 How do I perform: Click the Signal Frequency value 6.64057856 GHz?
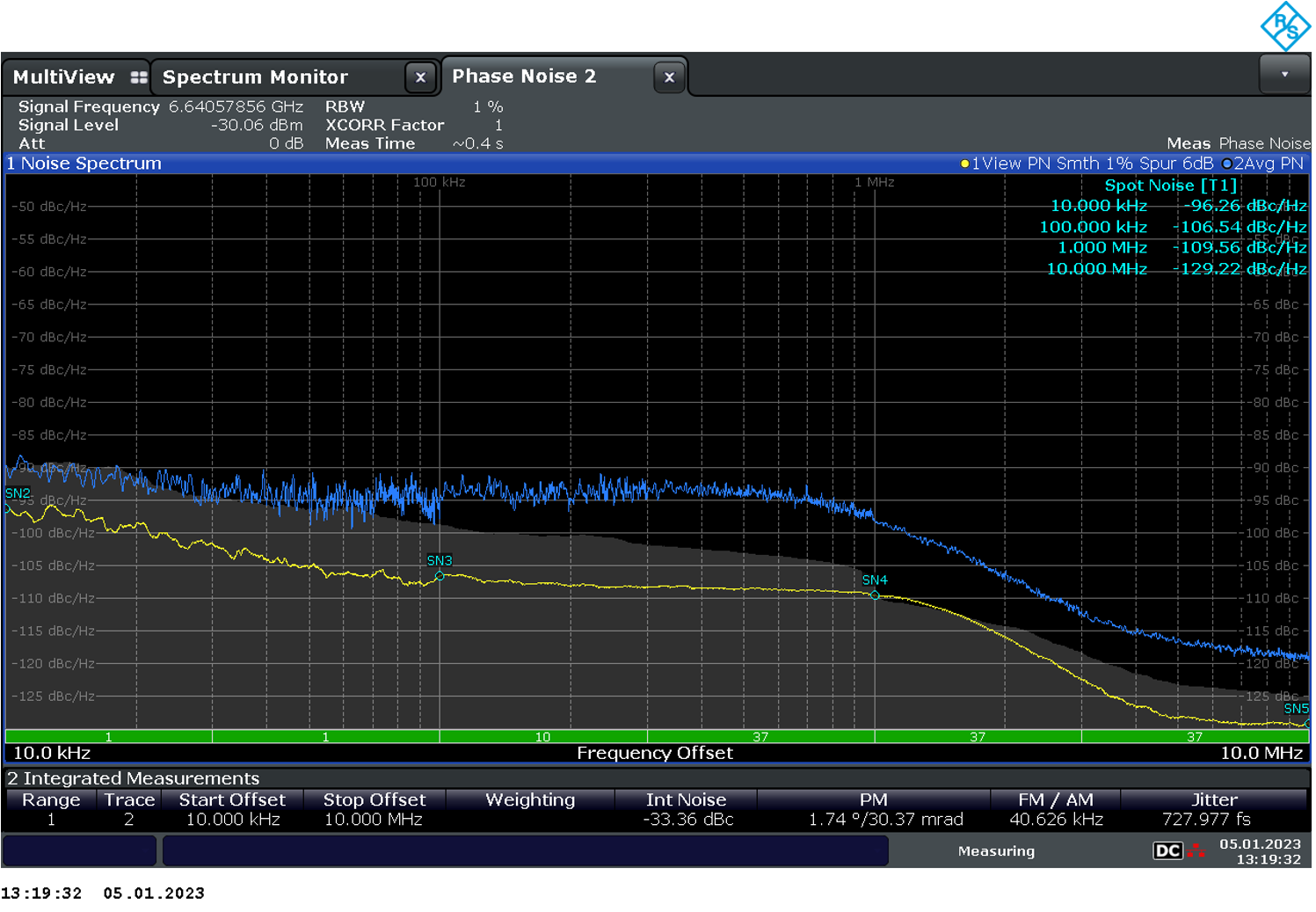click(236, 106)
